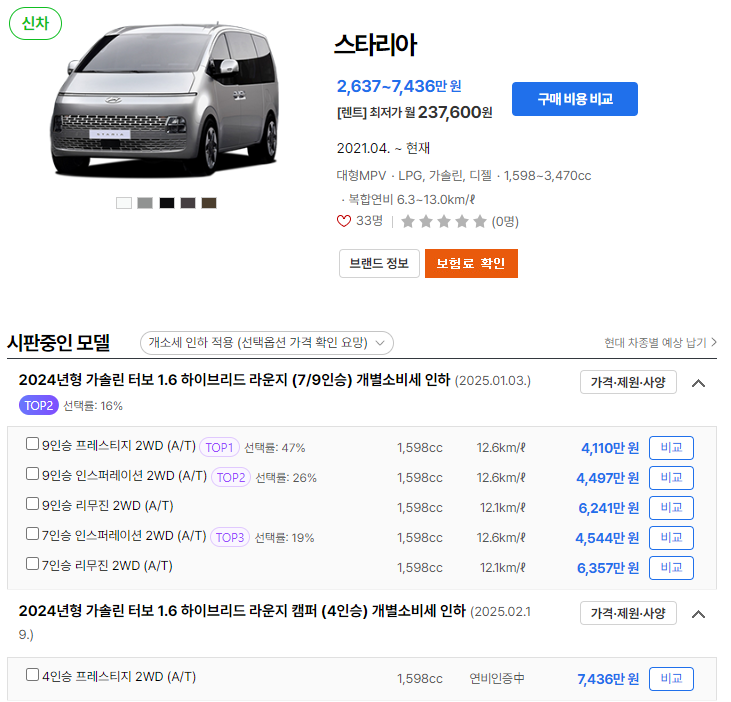Click the 스타리아 model title
Image resolution: width=731 pixels, height=702 pixels.
click(375, 45)
